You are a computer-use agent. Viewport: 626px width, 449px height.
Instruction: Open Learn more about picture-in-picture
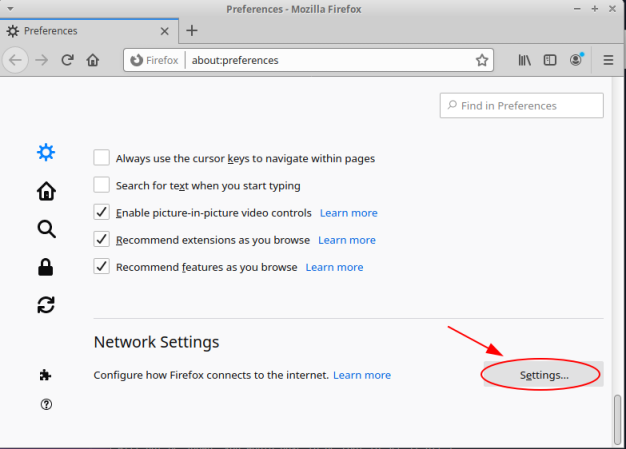click(x=349, y=213)
